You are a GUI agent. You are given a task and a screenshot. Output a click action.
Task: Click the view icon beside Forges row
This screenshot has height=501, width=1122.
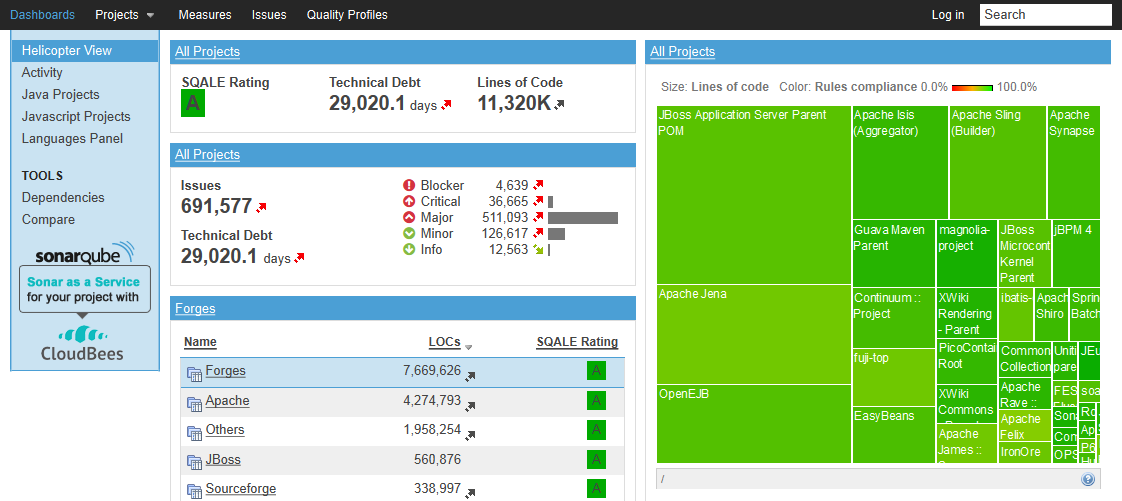point(194,373)
